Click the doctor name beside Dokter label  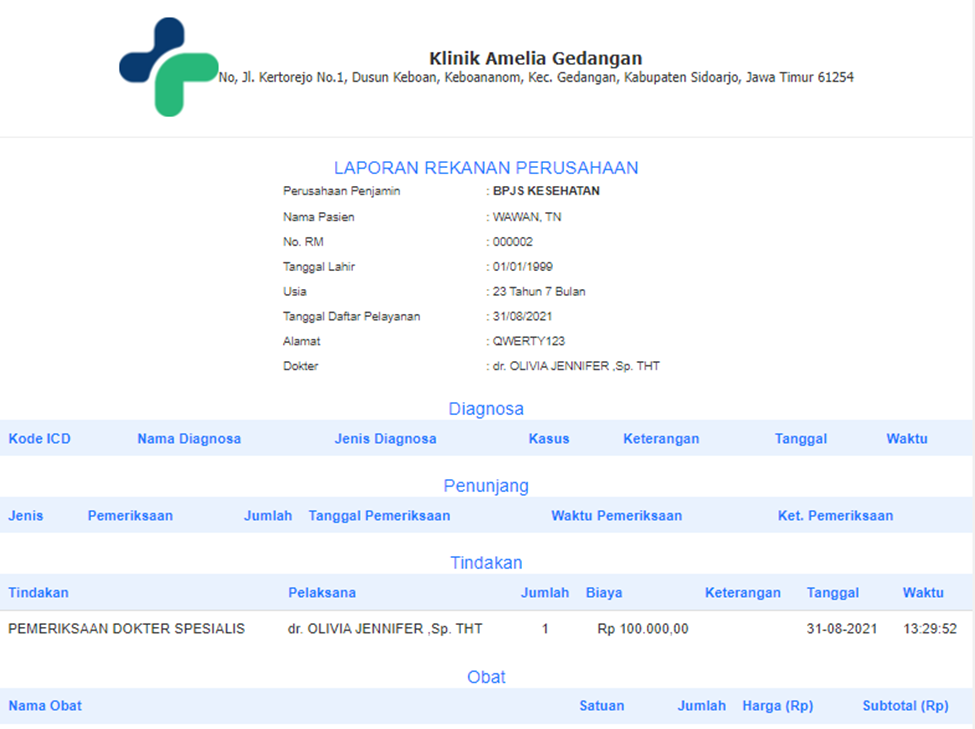click(x=576, y=366)
